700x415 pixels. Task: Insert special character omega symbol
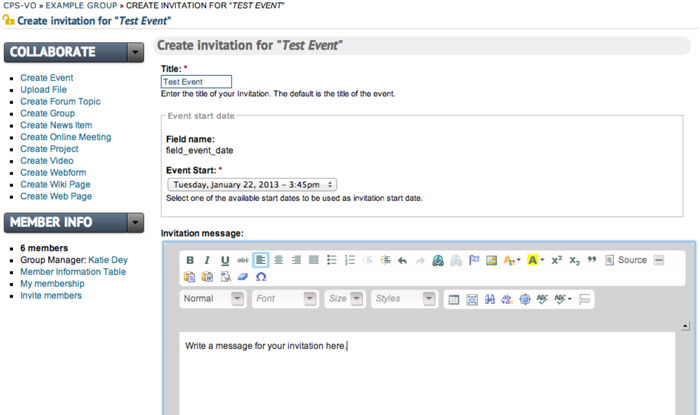[261, 277]
